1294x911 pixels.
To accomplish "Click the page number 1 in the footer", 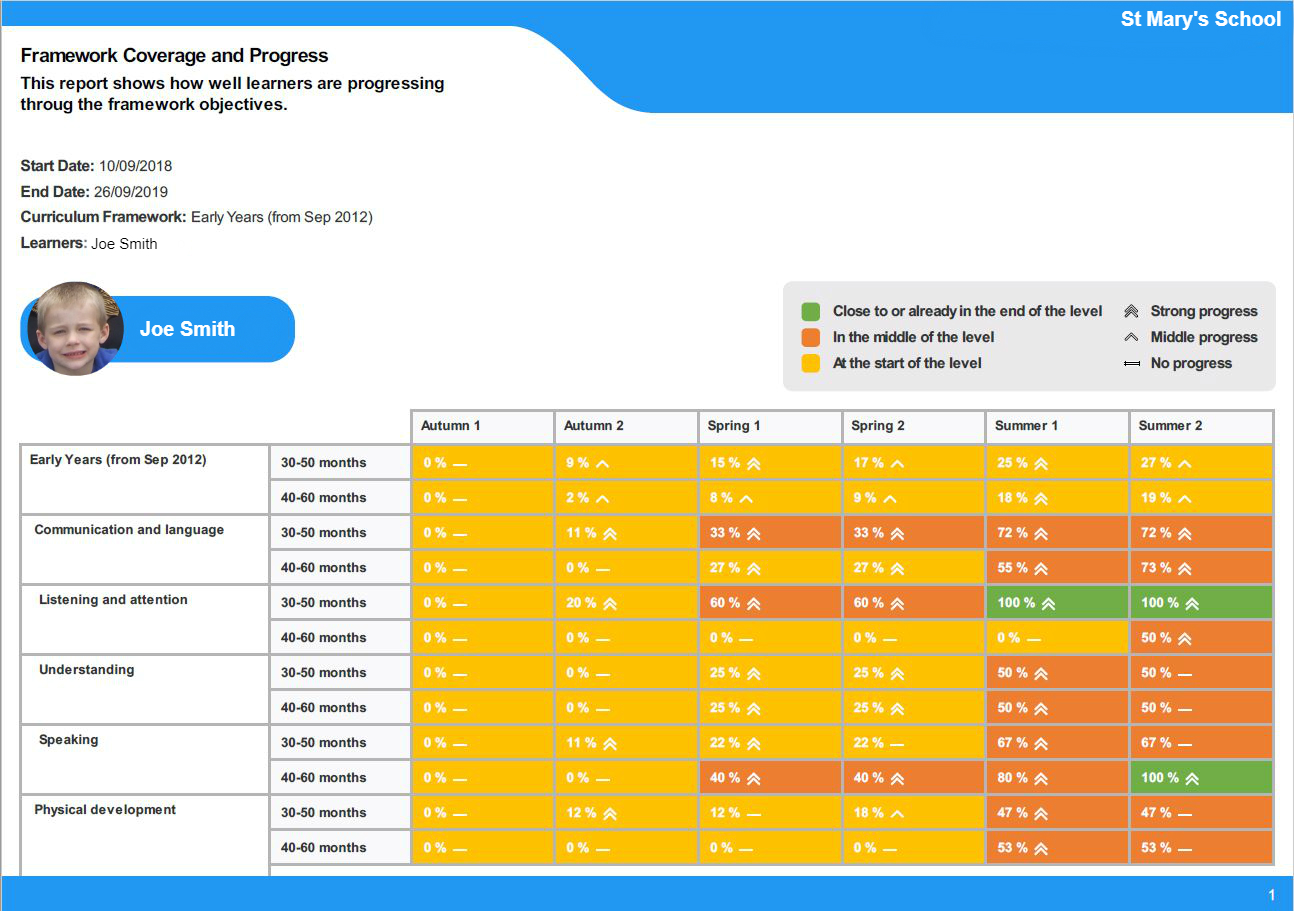I will click(x=1272, y=895).
